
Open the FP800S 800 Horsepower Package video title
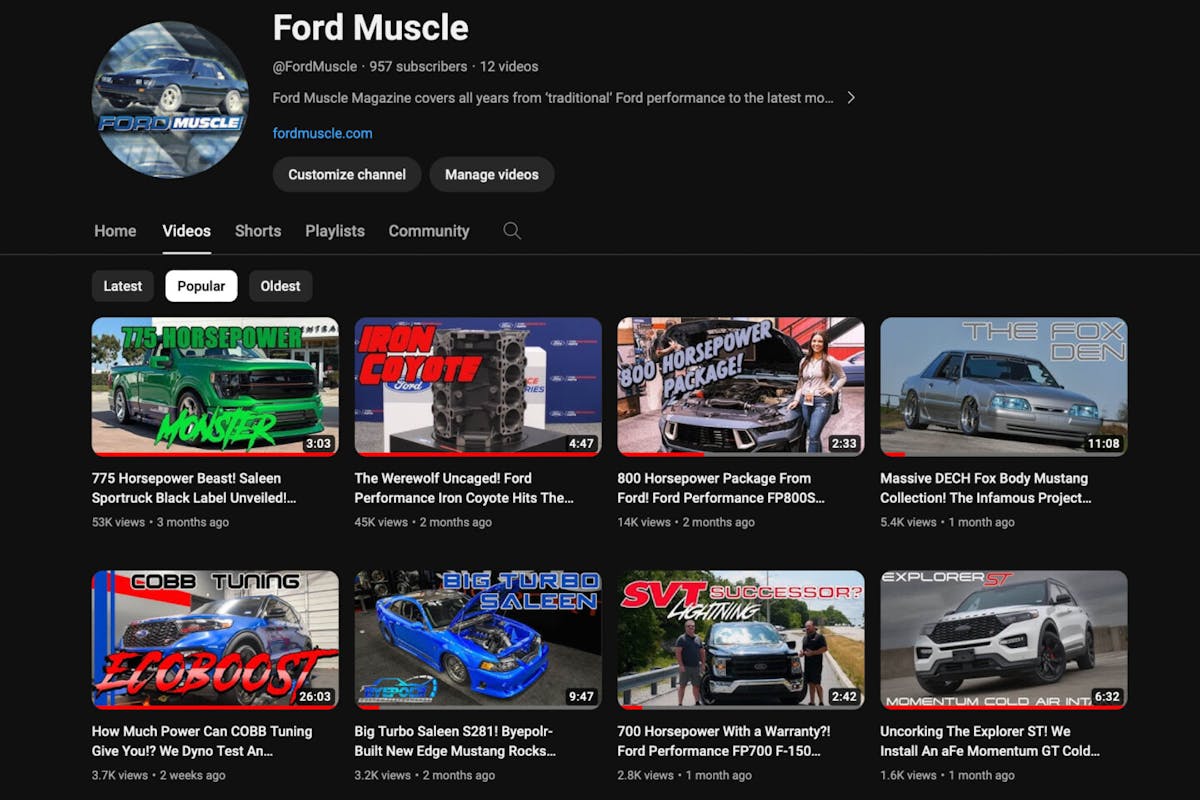(x=740, y=488)
